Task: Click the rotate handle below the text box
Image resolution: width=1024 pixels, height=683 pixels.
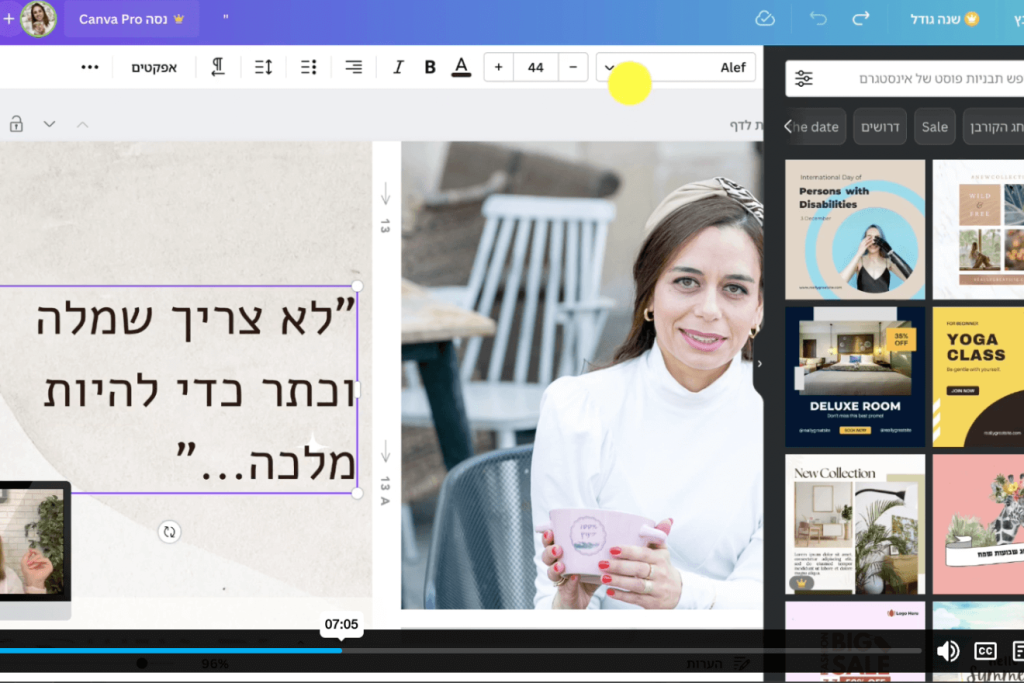Action: 169,532
